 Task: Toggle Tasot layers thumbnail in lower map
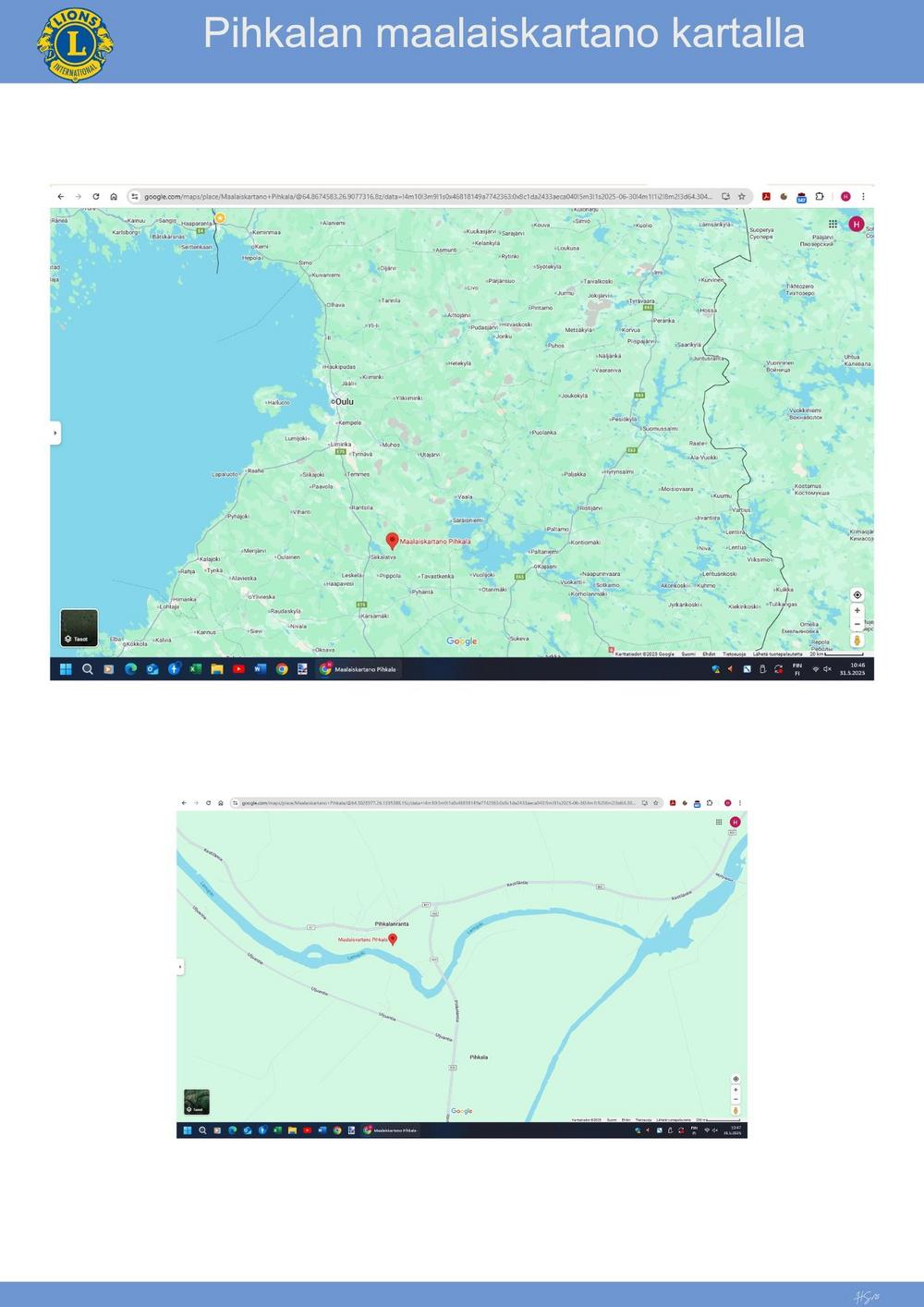tap(196, 1101)
